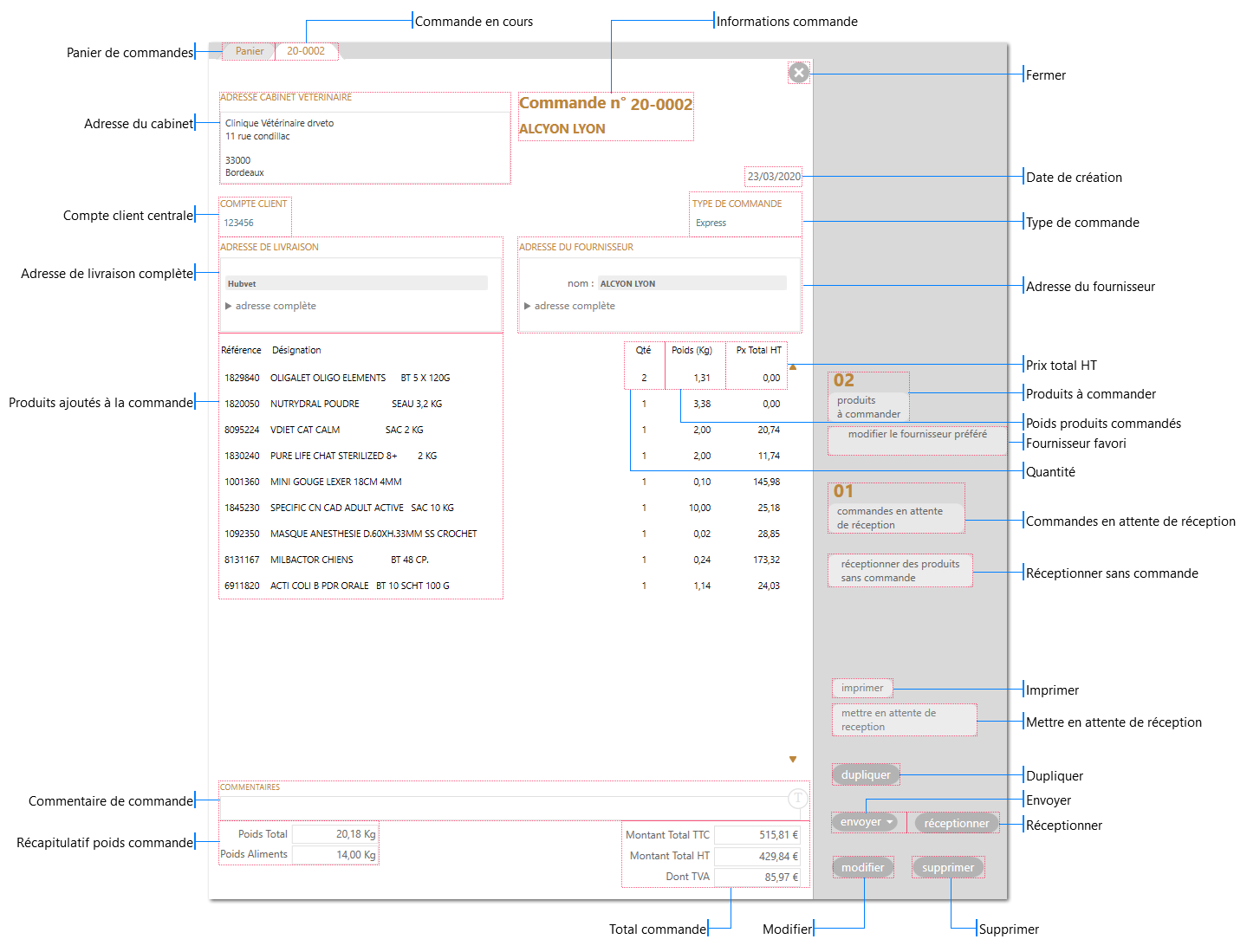The image size is (1247, 952).
Task: Click the Compte Client value 123456
Action: [239, 223]
